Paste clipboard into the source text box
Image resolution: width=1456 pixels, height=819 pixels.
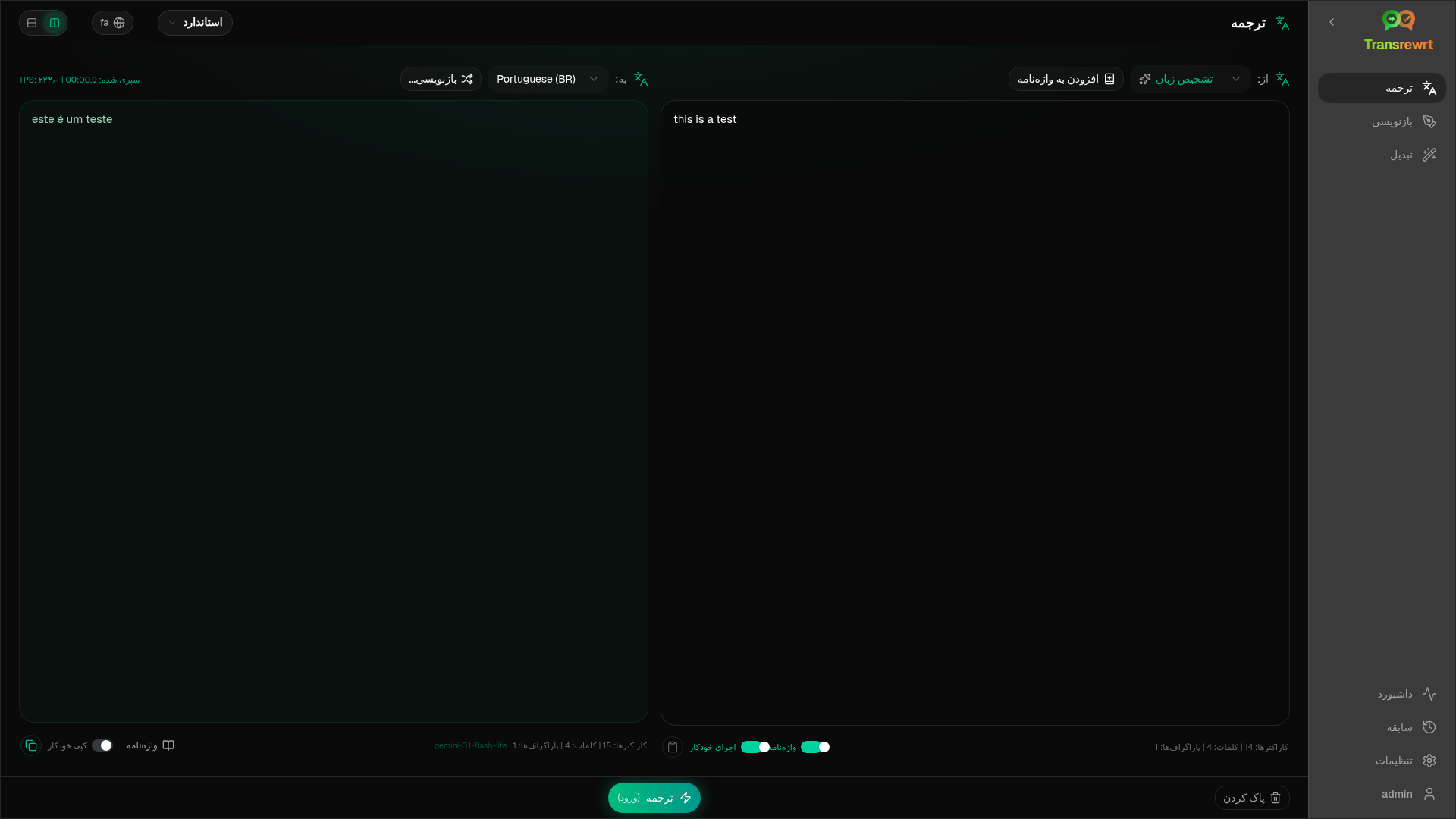(x=673, y=747)
